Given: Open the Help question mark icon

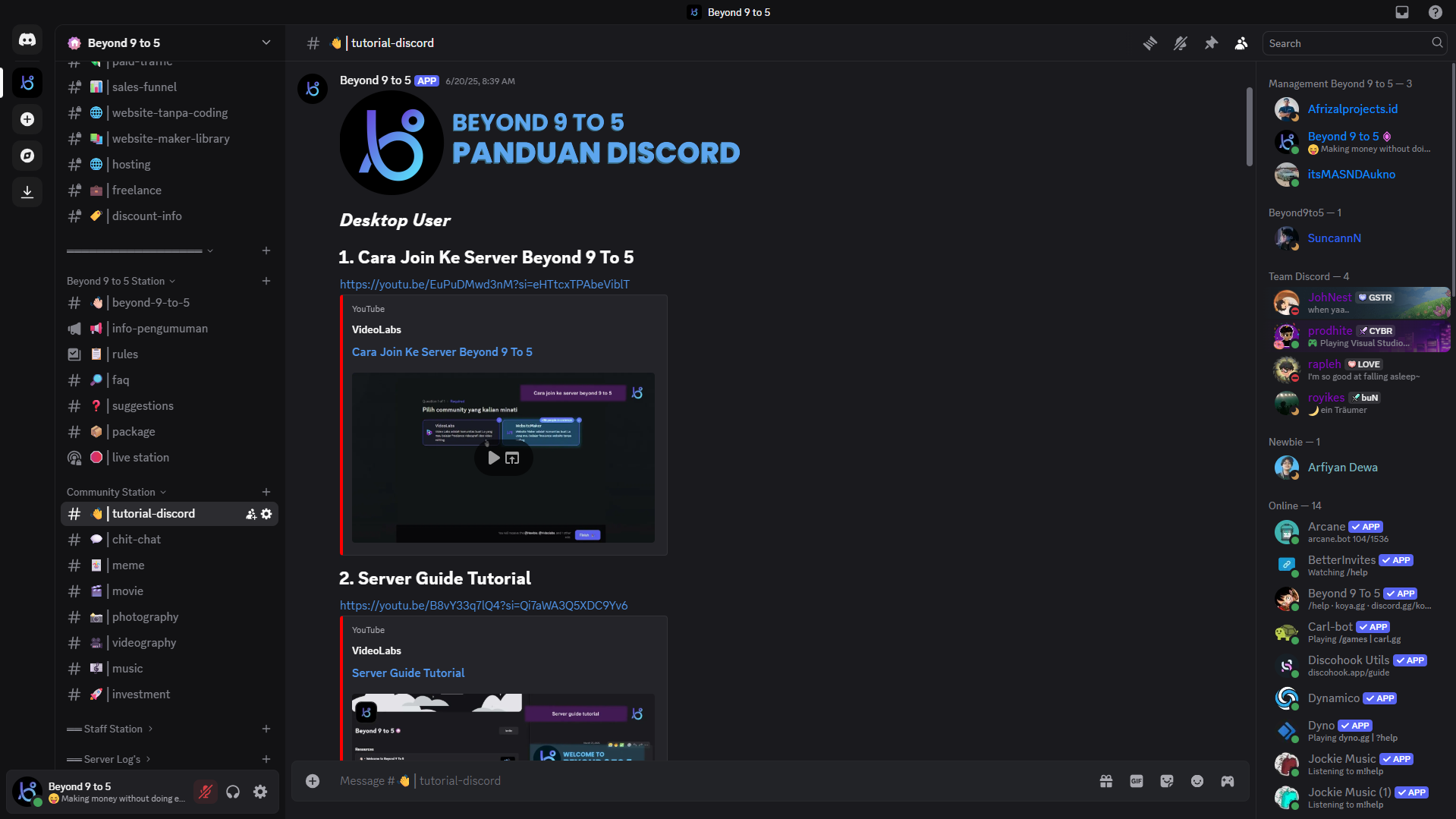Looking at the screenshot, I should (x=1436, y=12).
